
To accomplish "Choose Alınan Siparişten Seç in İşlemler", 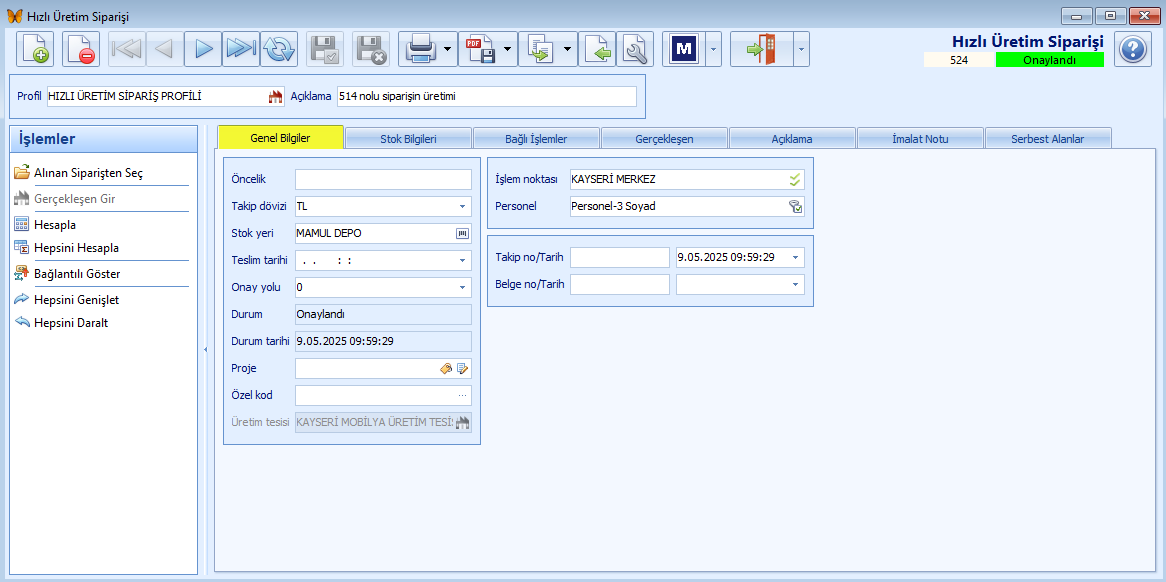I will coord(88,173).
